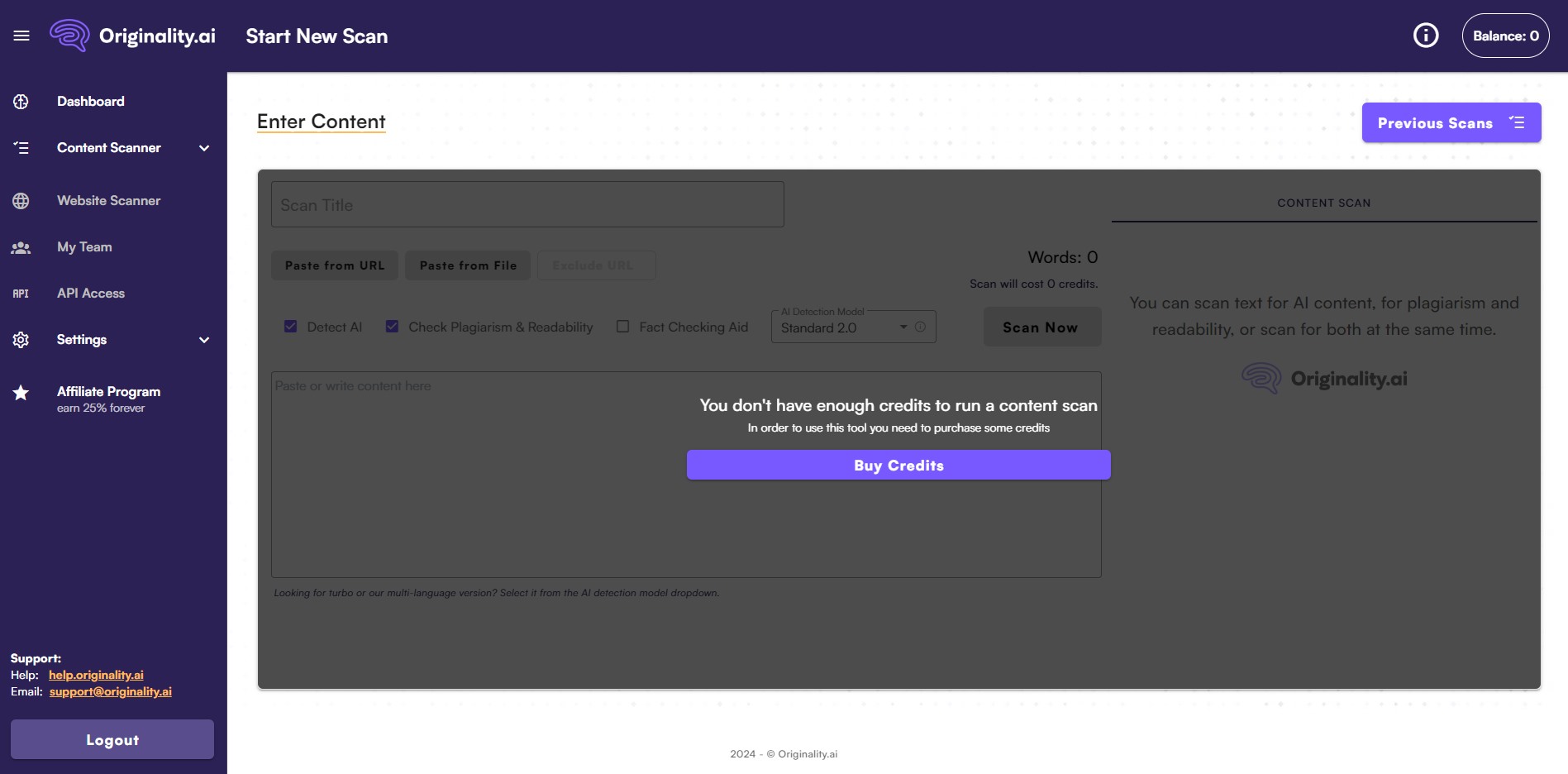
Task: Click the Logout button
Action: (x=112, y=739)
